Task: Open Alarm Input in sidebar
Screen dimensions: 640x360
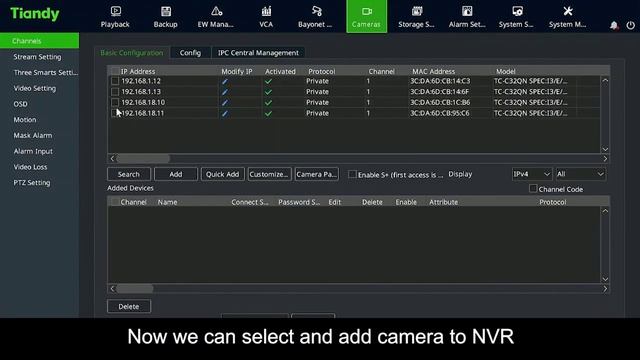Action: click(33, 151)
